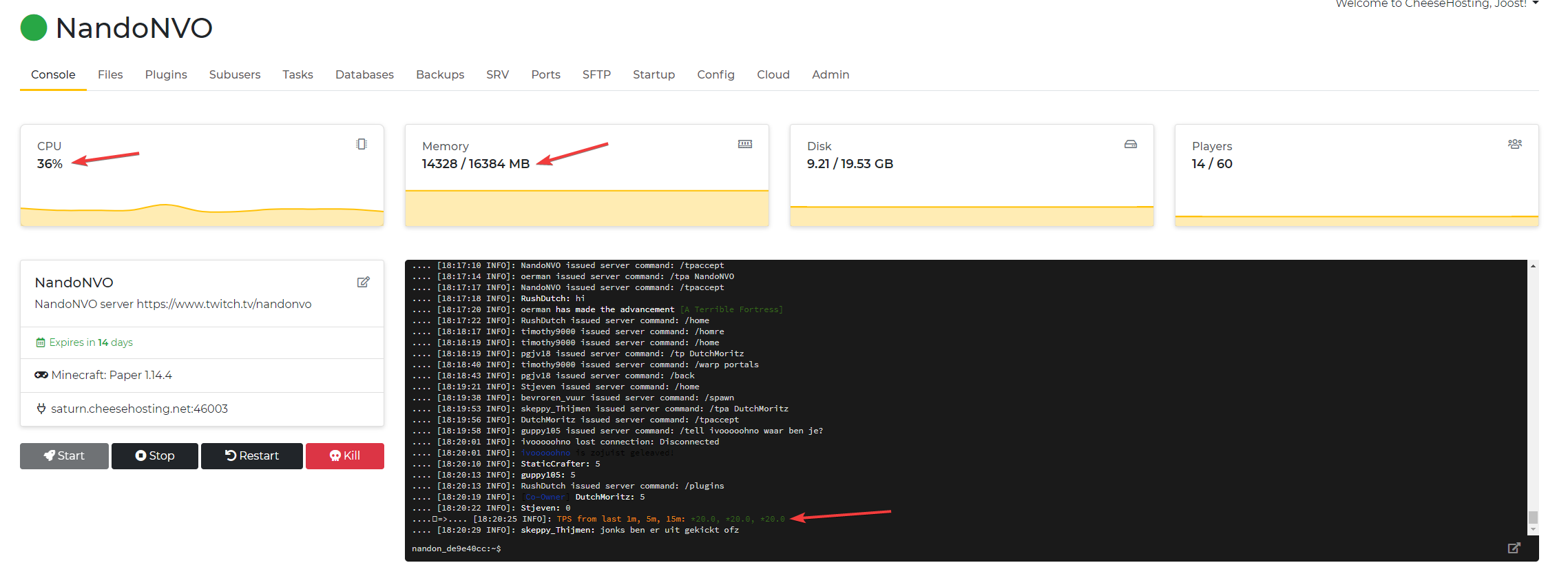Image resolution: width=1568 pixels, height=574 pixels.
Task: Click the Players group icon
Action: (x=1514, y=144)
